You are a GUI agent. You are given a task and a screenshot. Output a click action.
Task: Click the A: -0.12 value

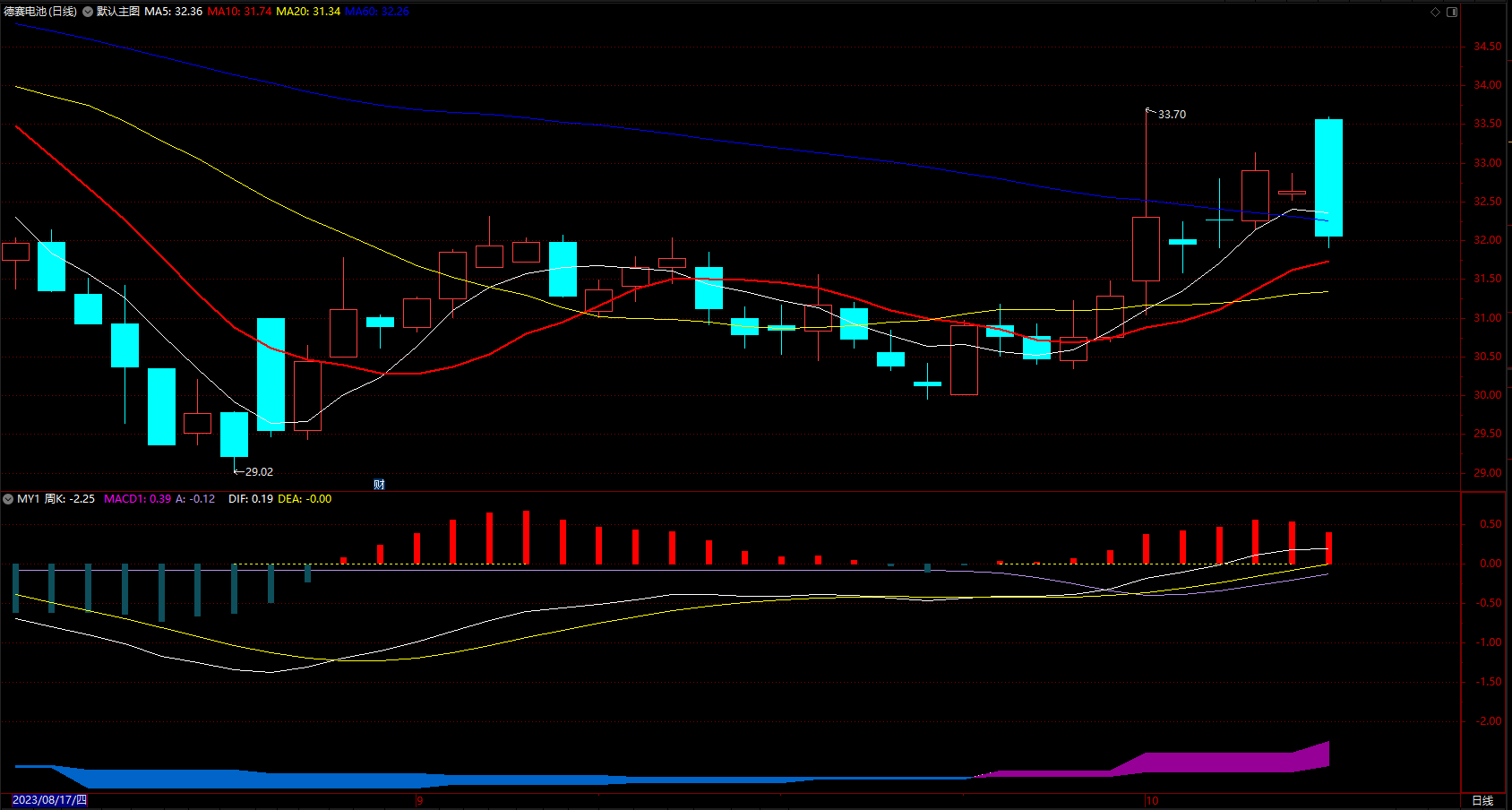pyautogui.click(x=195, y=499)
